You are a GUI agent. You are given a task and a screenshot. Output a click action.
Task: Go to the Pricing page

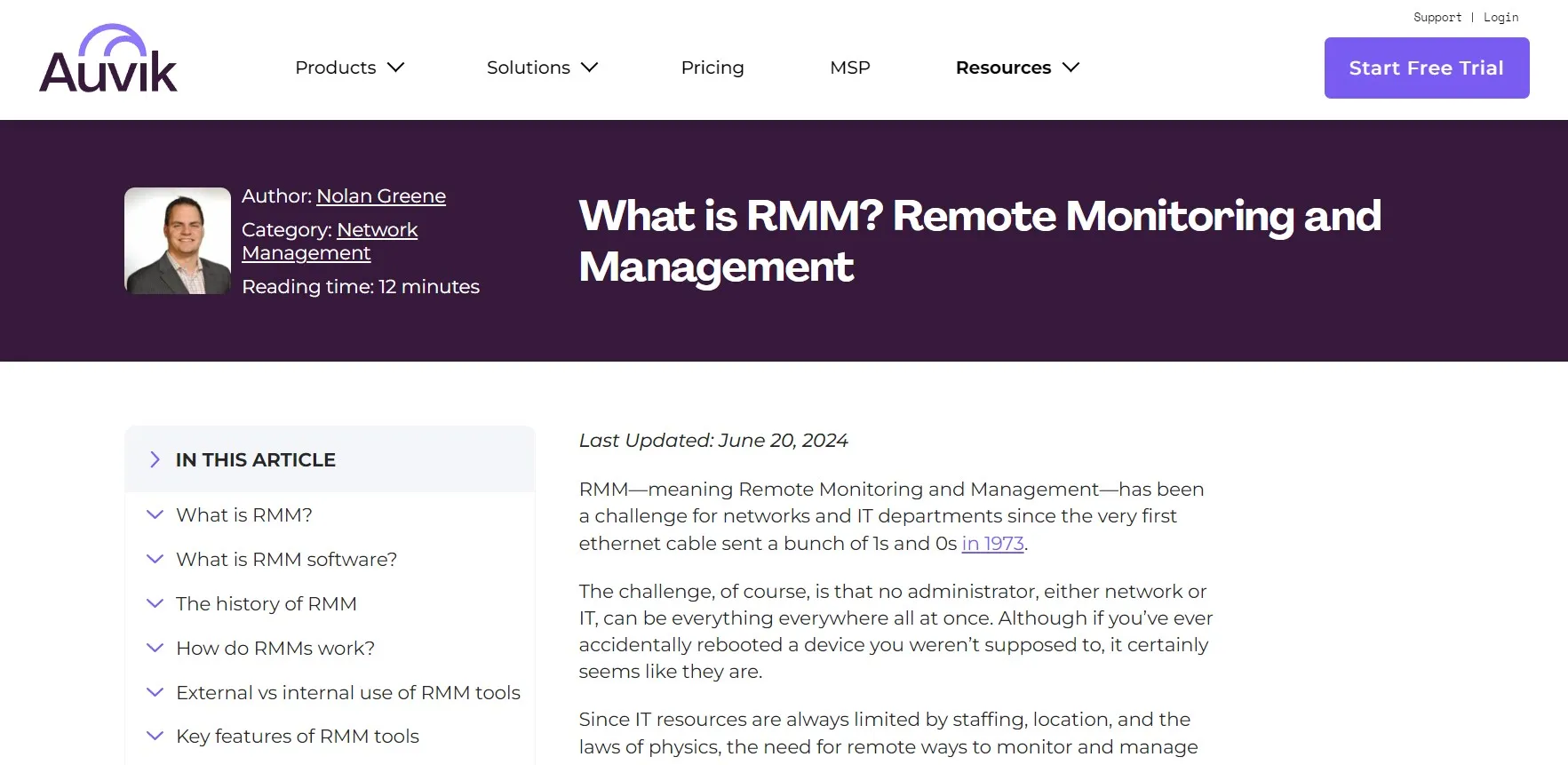tap(712, 68)
